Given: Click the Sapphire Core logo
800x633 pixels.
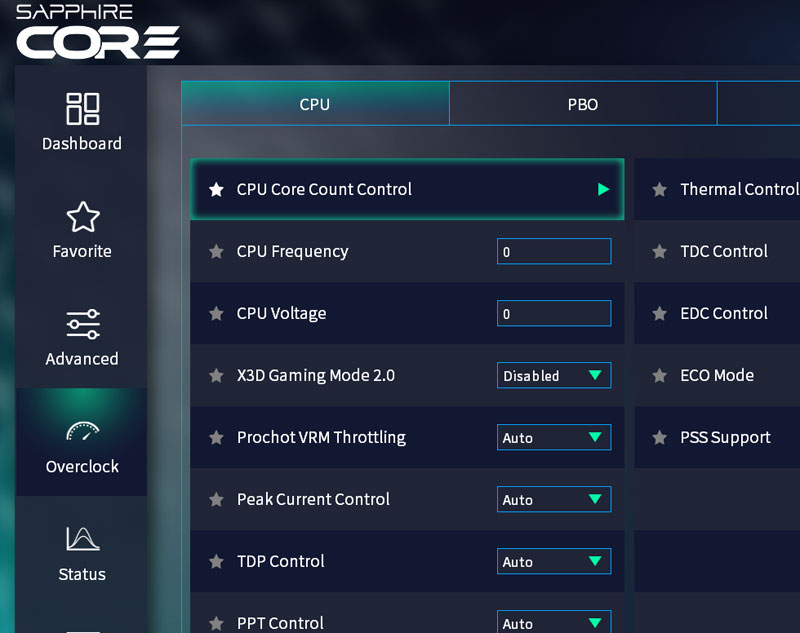Looking at the screenshot, I should 98,32.
